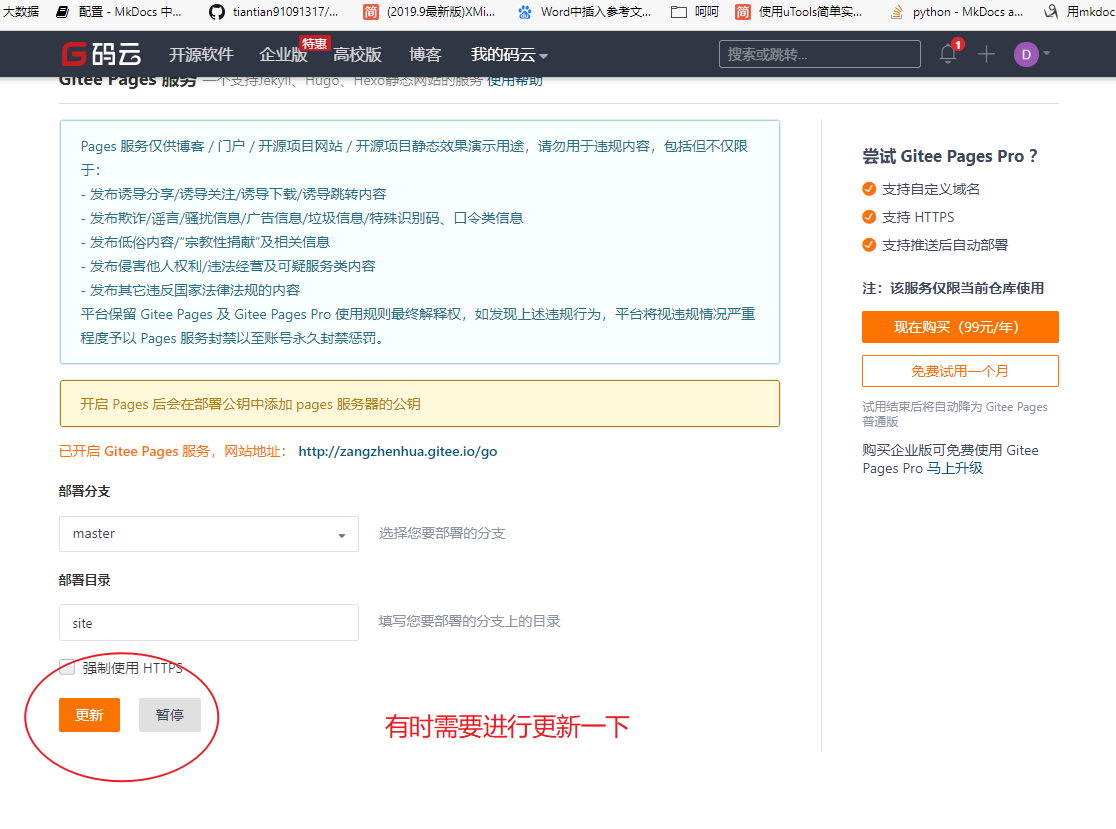Expand the 部署分支 master dropdown
The image size is (1116, 829).
209,534
